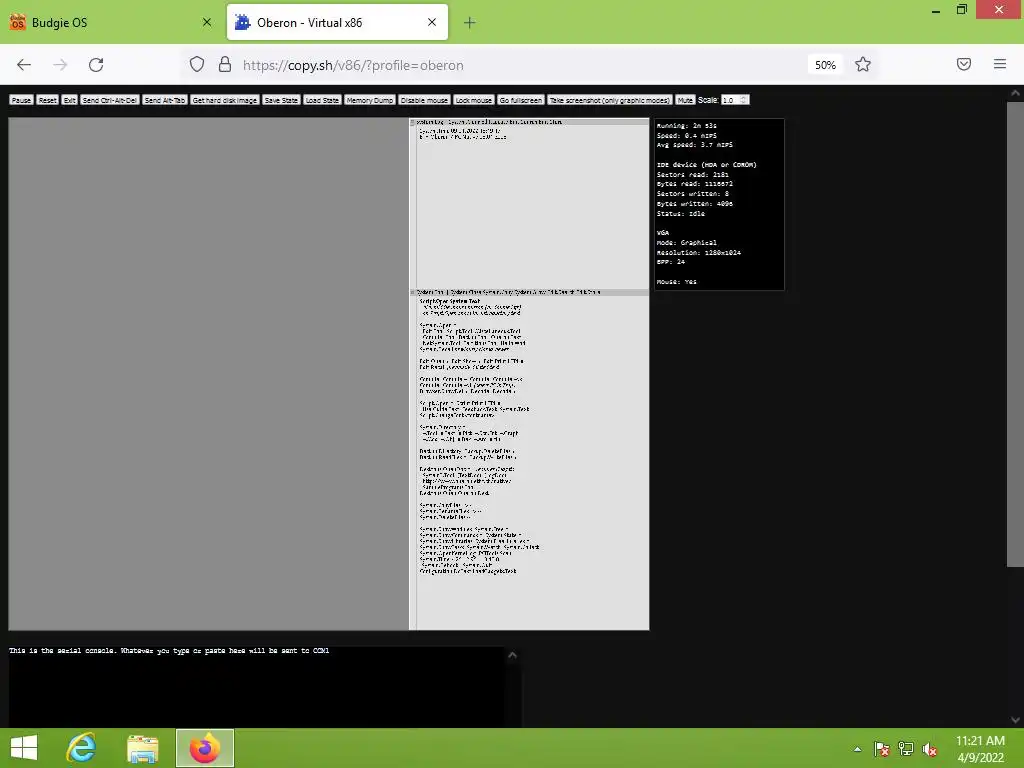Click the Oberon System Log viewer title bar

pyautogui.click(x=529, y=122)
